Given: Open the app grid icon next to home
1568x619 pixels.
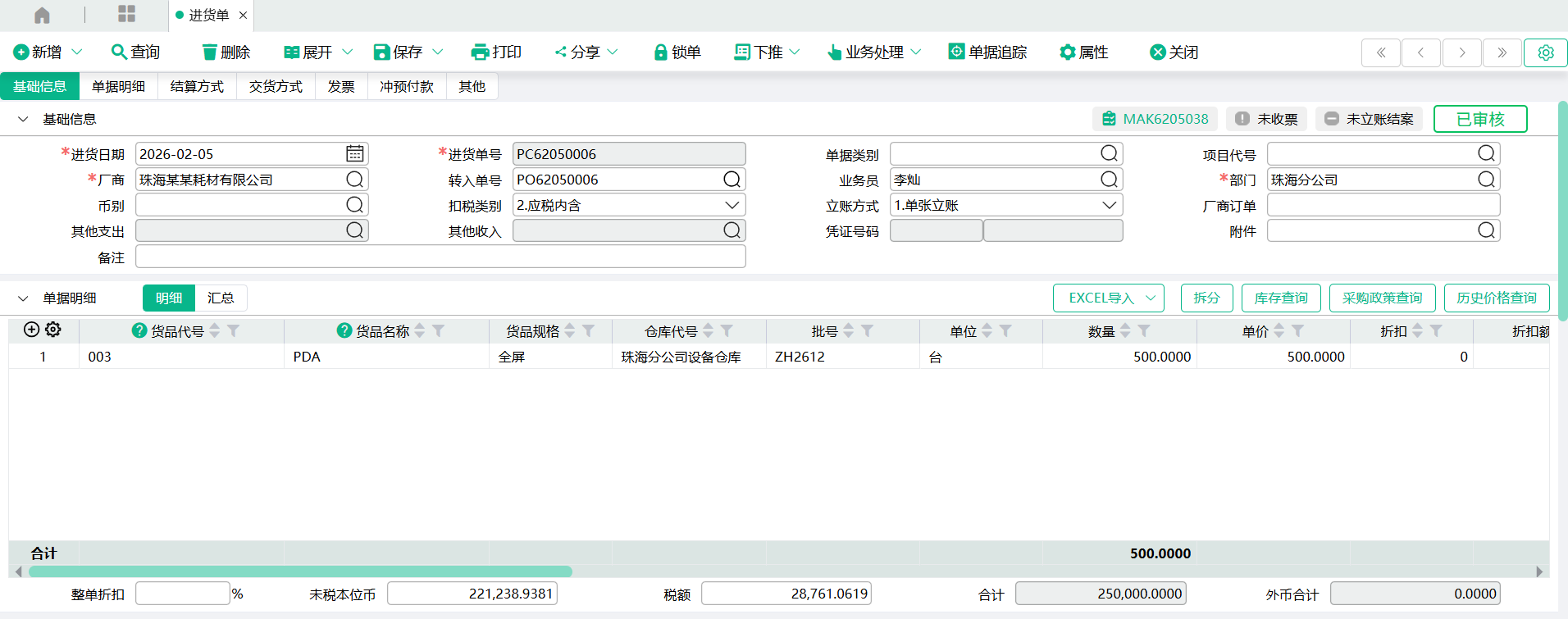Looking at the screenshot, I should tap(126, 14).
